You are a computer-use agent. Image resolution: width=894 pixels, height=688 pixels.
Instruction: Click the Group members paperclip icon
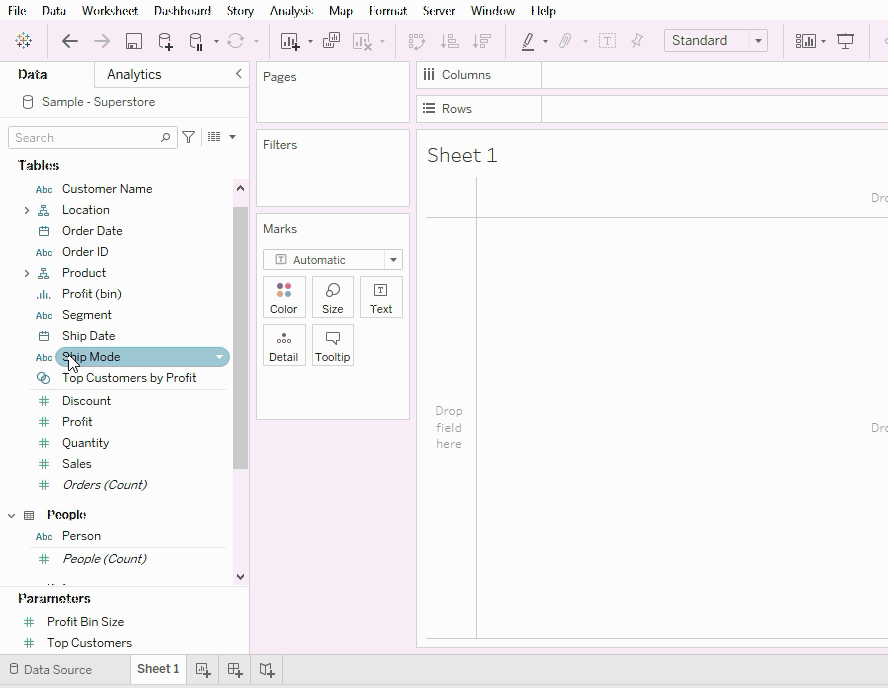565,41
